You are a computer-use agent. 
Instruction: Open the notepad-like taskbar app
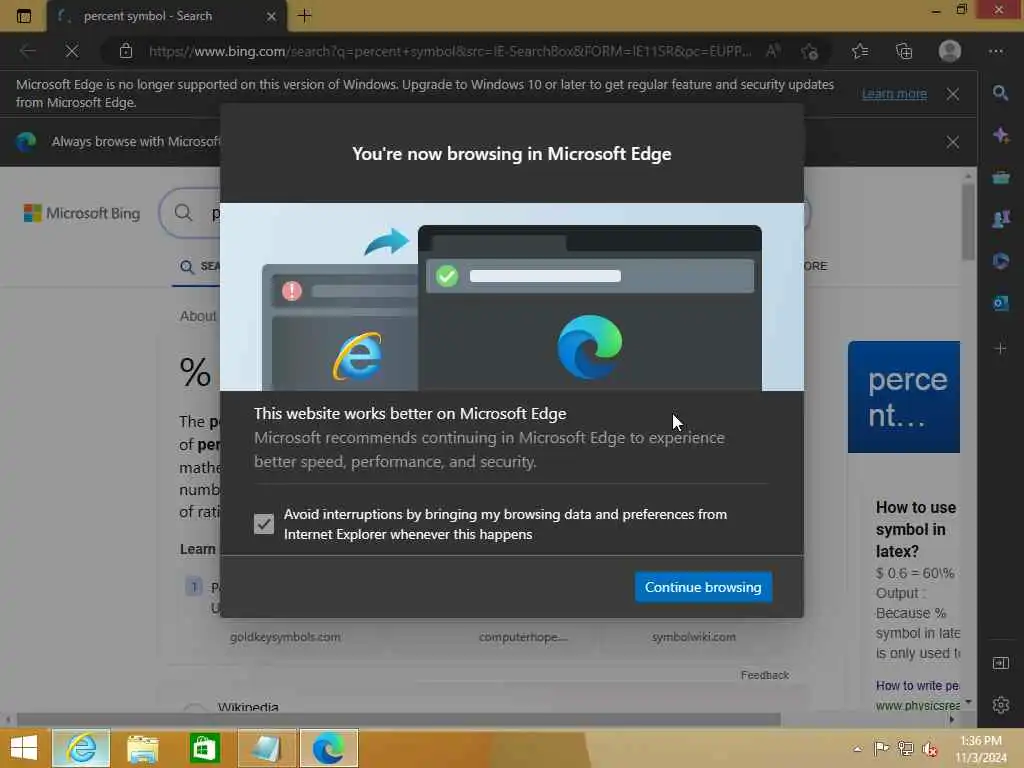pos(266,748)
